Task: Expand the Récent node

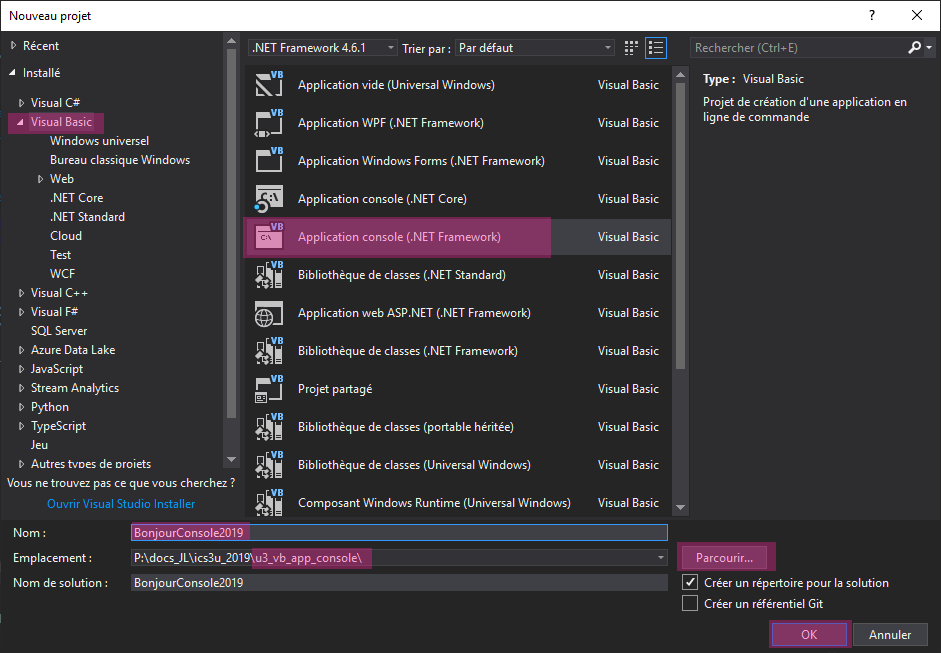Action: coord(13,46)
